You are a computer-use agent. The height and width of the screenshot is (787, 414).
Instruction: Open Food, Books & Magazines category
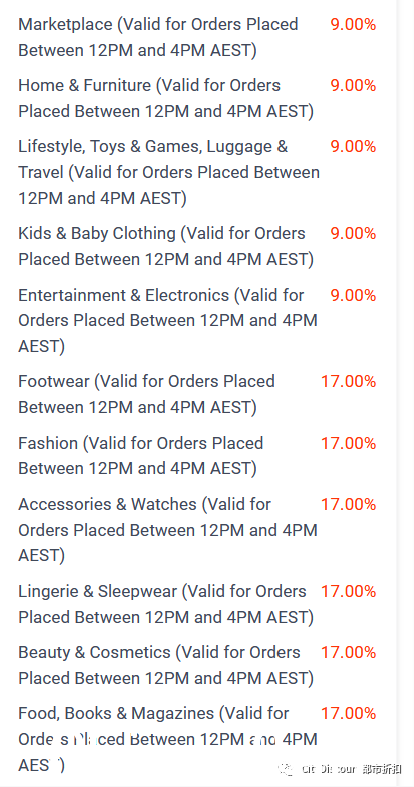coord(168,739)
